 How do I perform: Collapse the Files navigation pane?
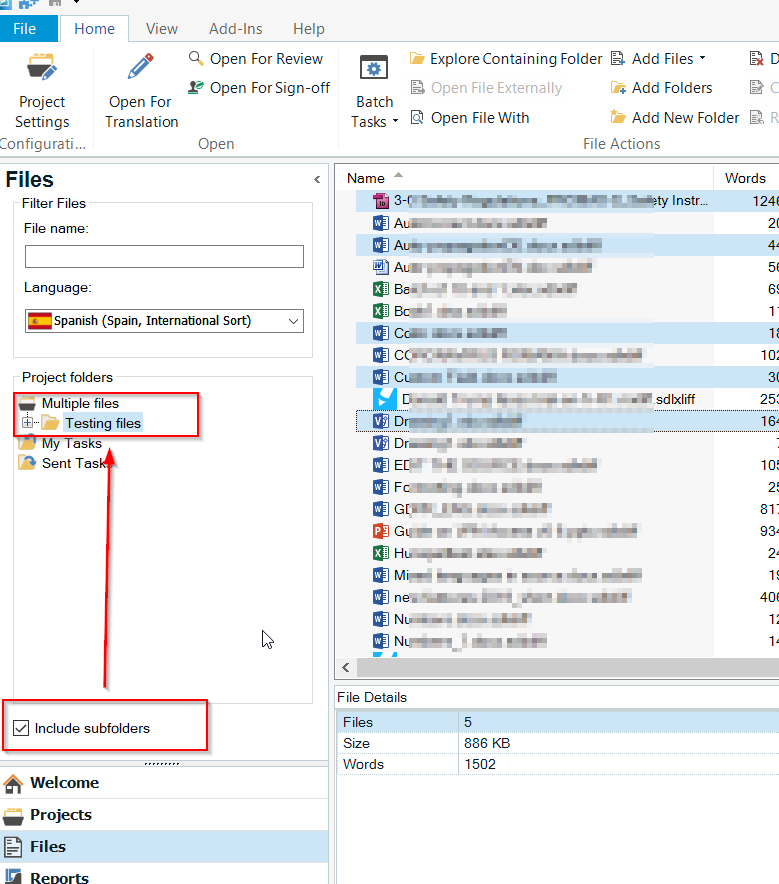tap(317, 179)
